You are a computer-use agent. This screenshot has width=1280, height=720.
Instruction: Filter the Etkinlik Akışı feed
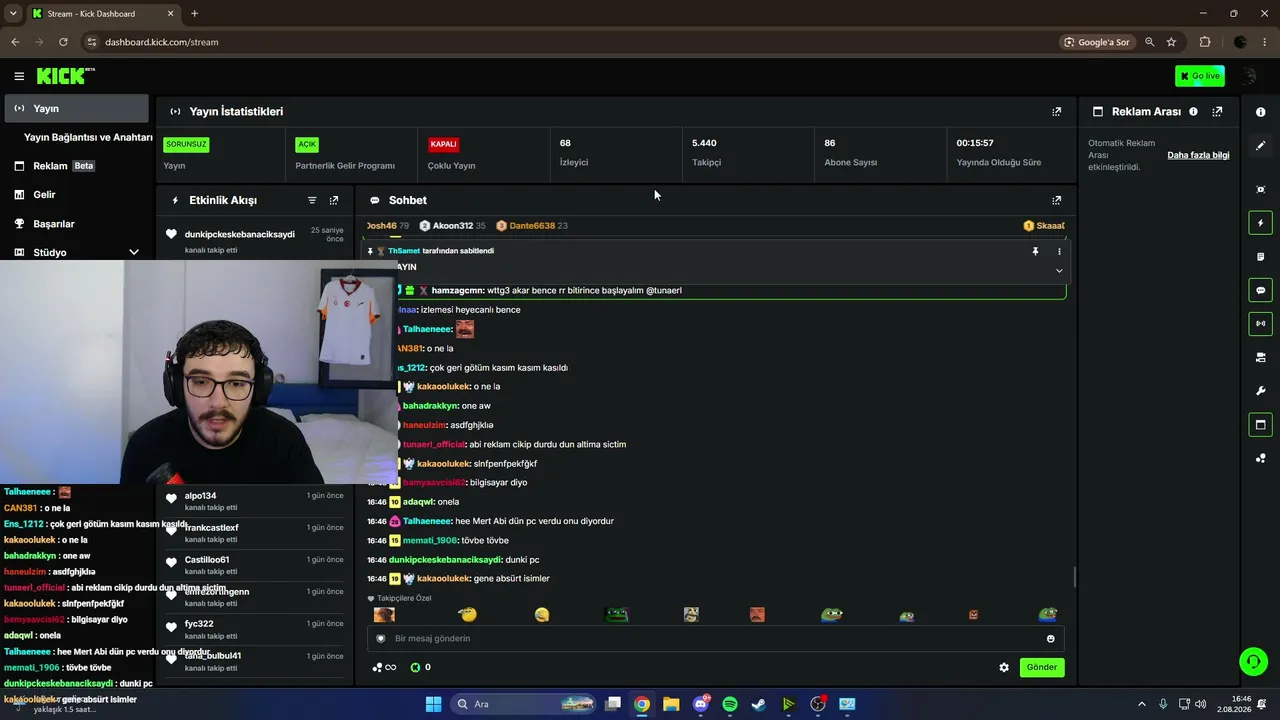312,200
